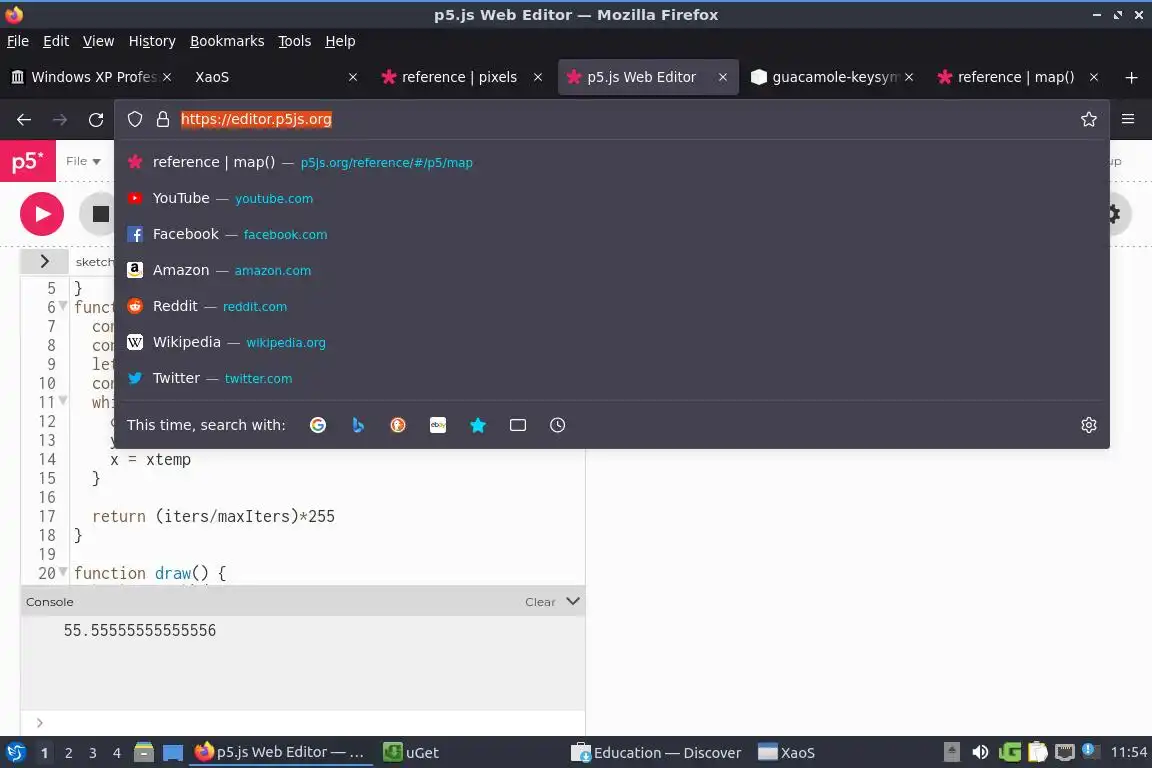Open the editor settings gear icon

(x=1115, y=214)
